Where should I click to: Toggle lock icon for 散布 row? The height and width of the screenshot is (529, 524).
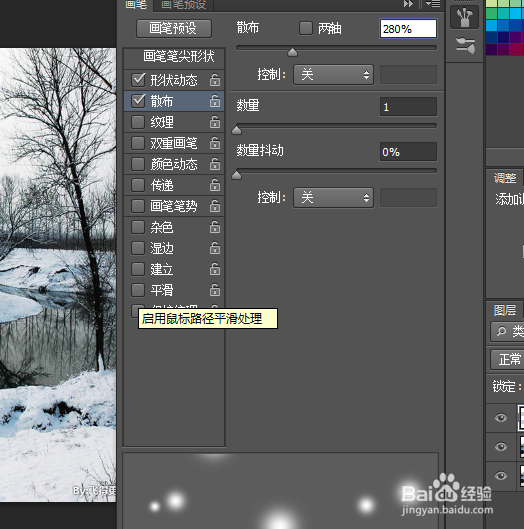click(x=215, y=101)
